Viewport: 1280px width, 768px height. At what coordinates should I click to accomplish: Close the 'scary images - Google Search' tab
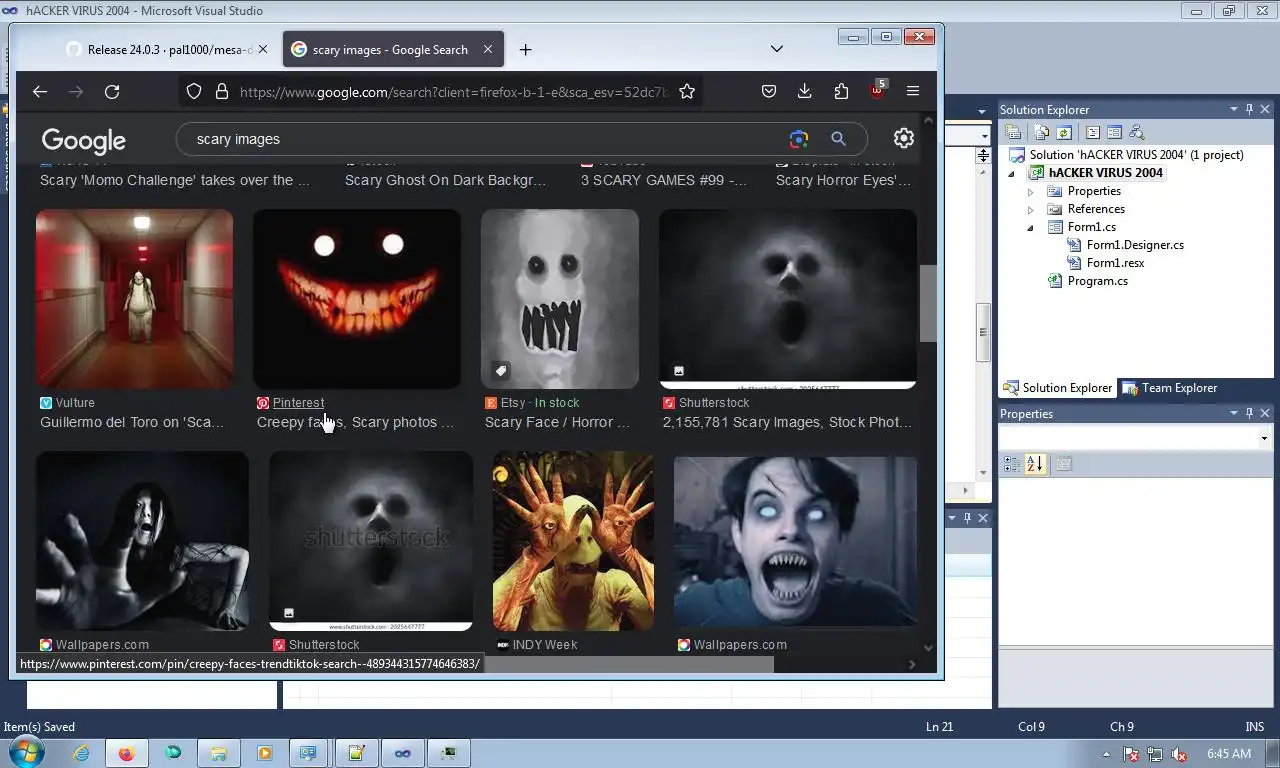point(488,49)
